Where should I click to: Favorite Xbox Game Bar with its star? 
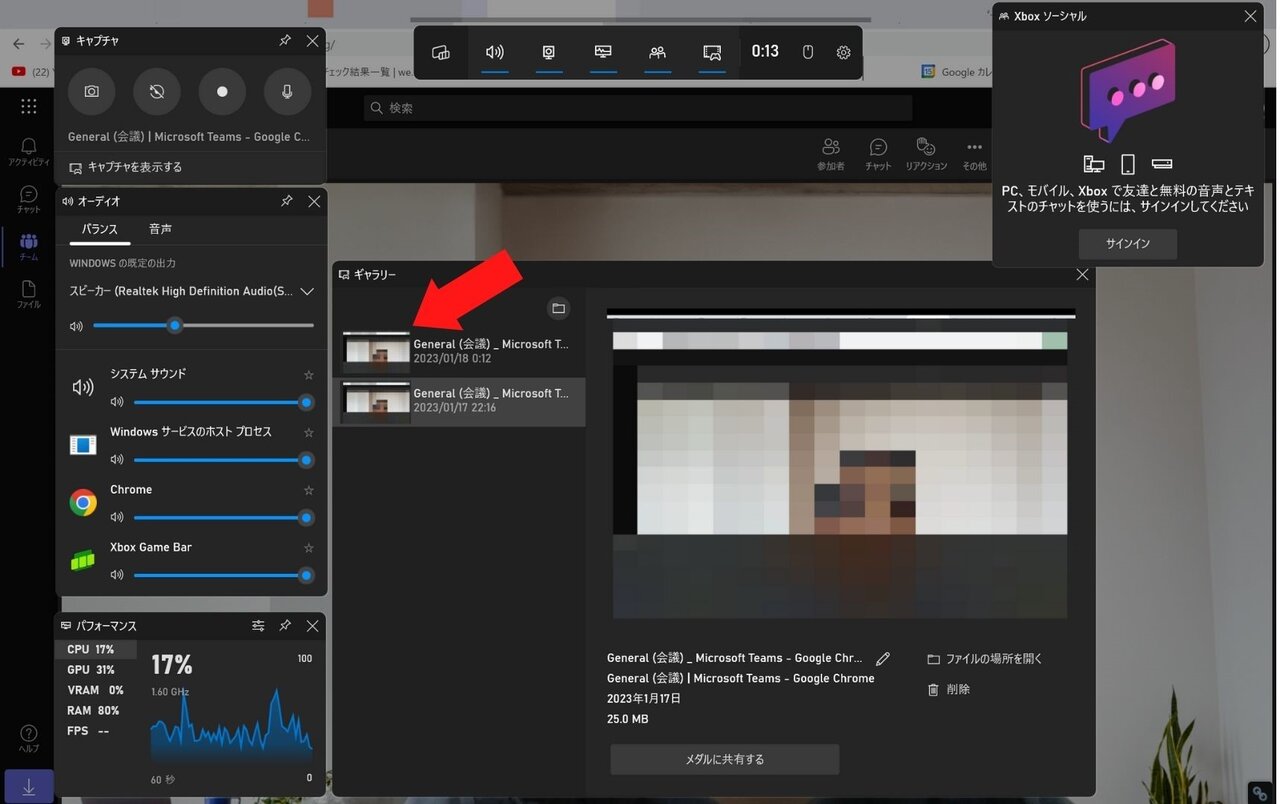click(308, 548)
